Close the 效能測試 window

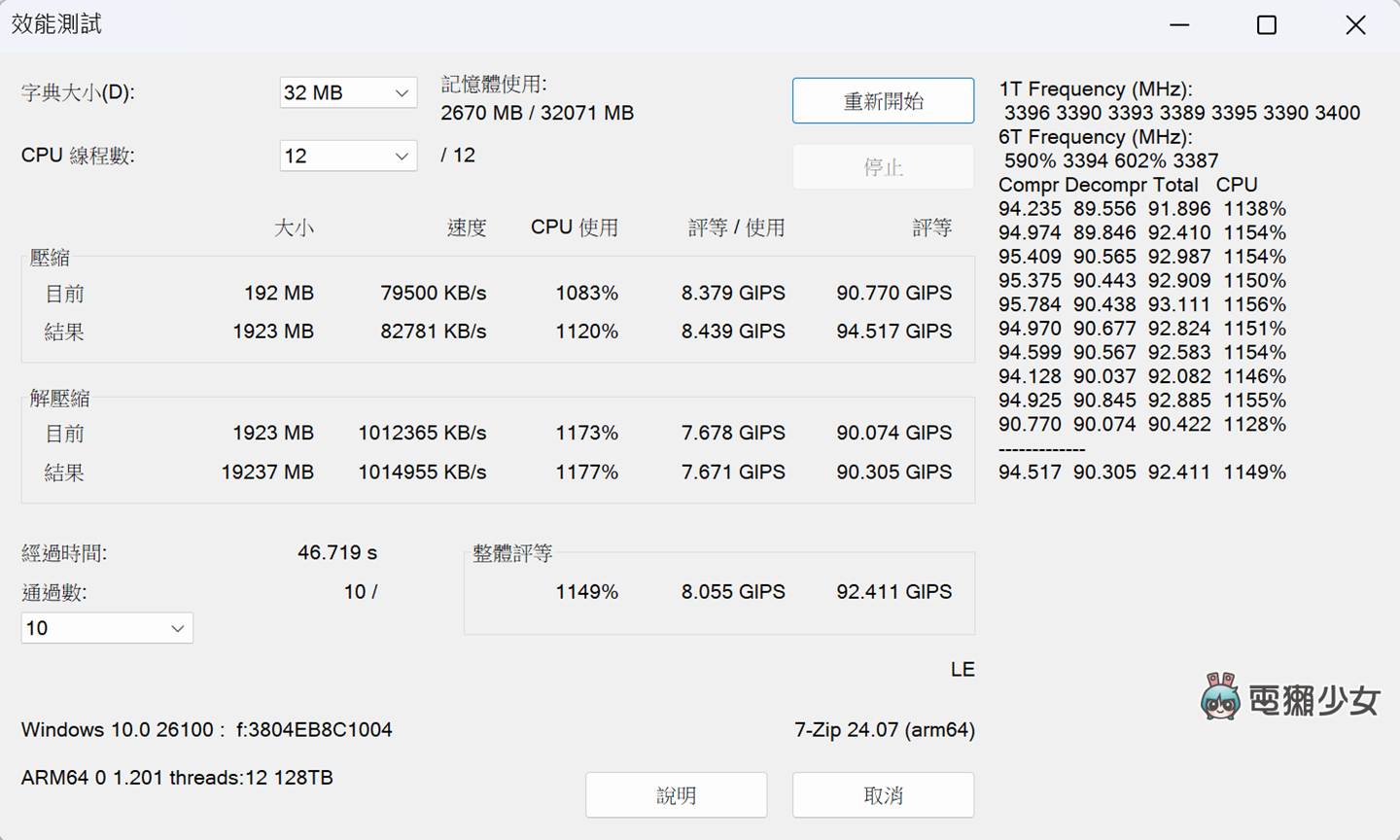click(x=1355, y=25)
